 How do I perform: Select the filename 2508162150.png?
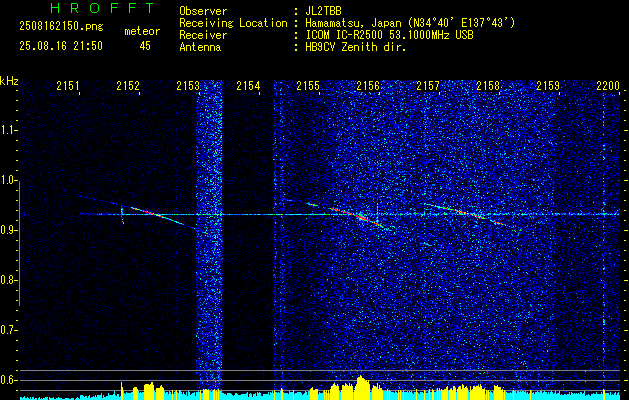[x=61, y=27]
